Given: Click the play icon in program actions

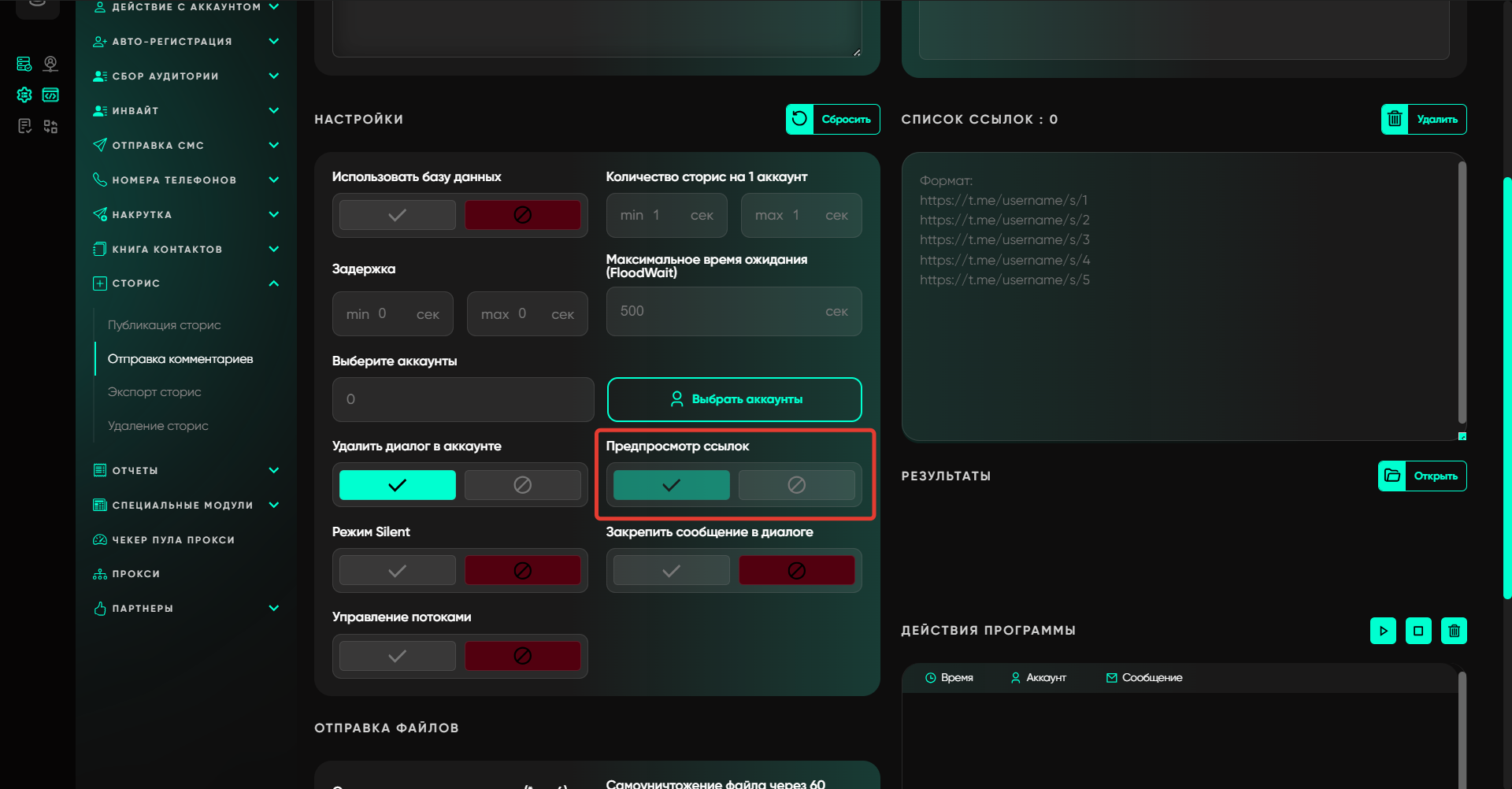Looking at the screenshot, I should (x=1383, y=631).
